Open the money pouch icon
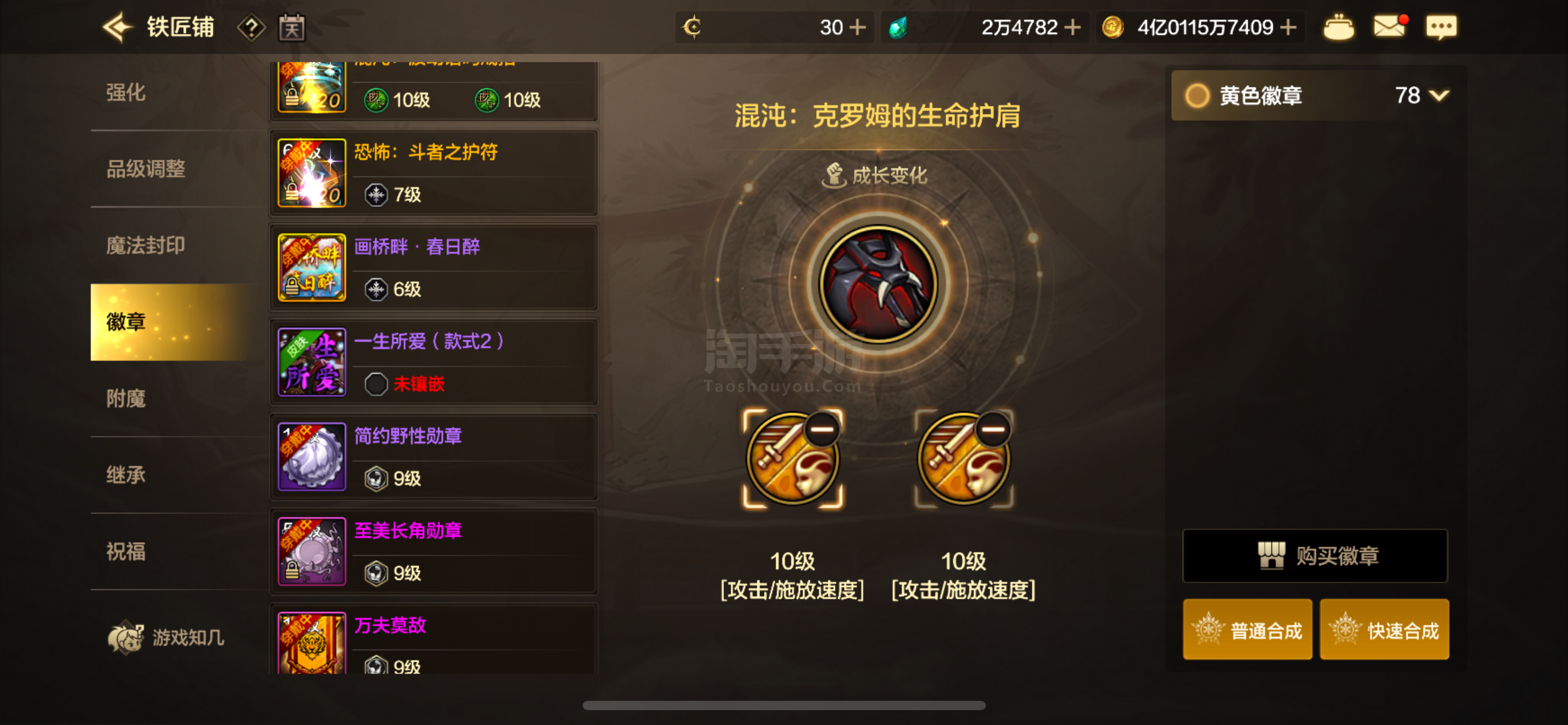1568x725 pixels. [1338, 27]
